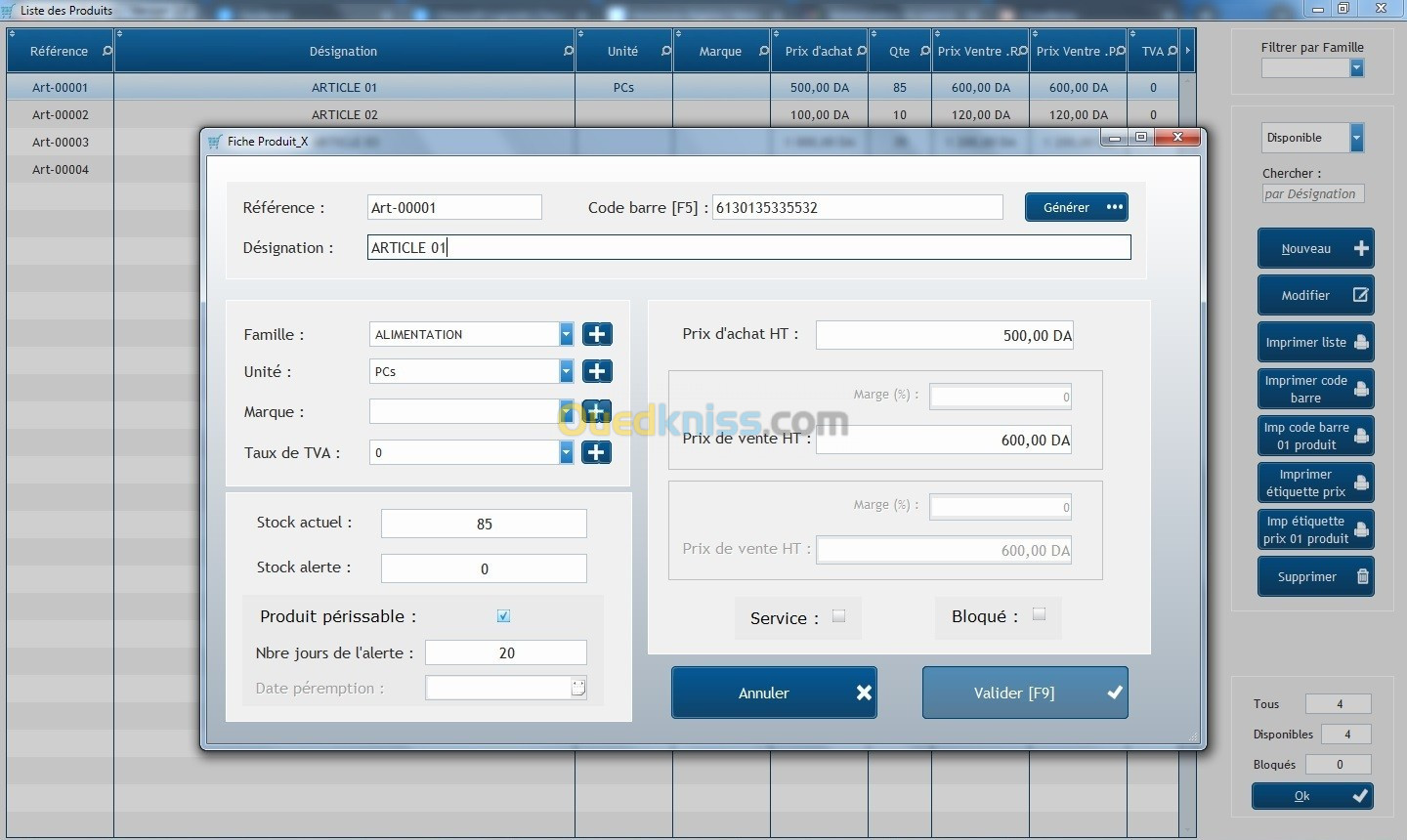Viewport: 1407px width, 840px height.
Task: Click the 100,00 DA purchase price cell
Action: [x=819, y=114]
